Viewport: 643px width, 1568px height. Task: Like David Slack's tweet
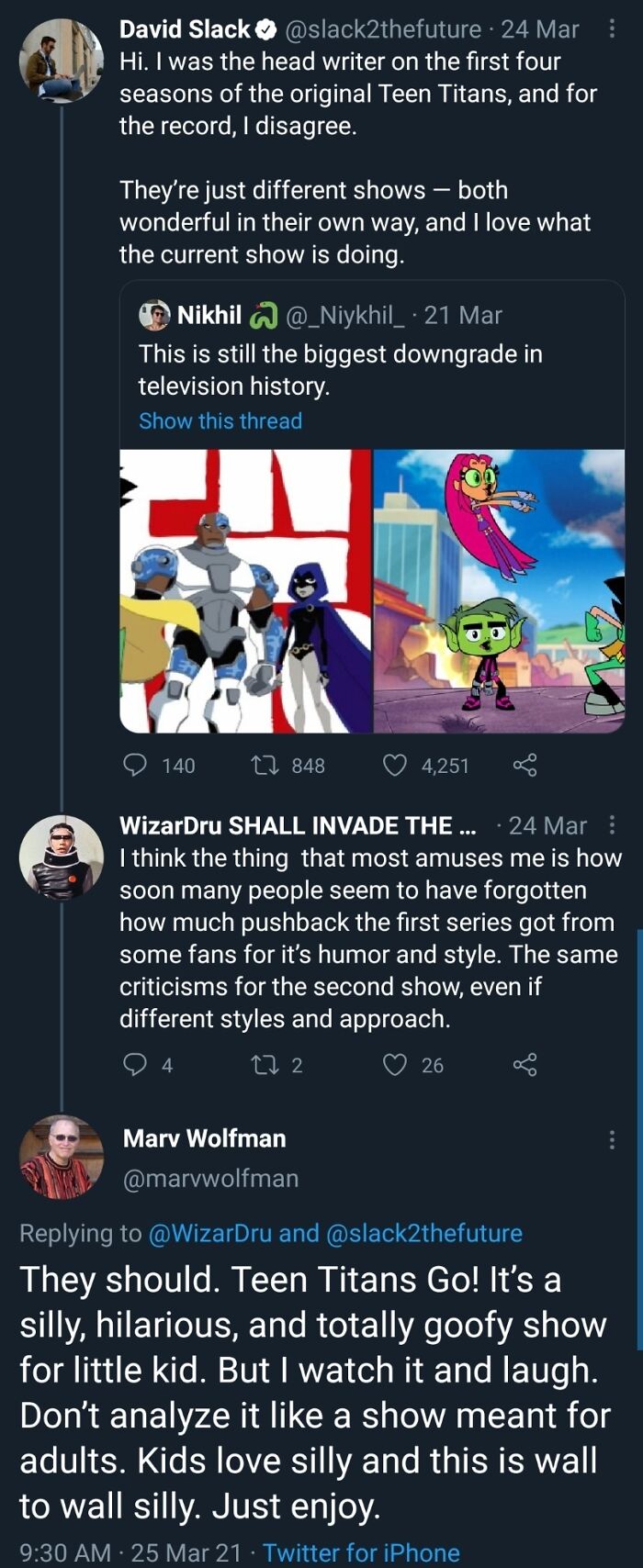pyautogui.click(x=395, y=765)
